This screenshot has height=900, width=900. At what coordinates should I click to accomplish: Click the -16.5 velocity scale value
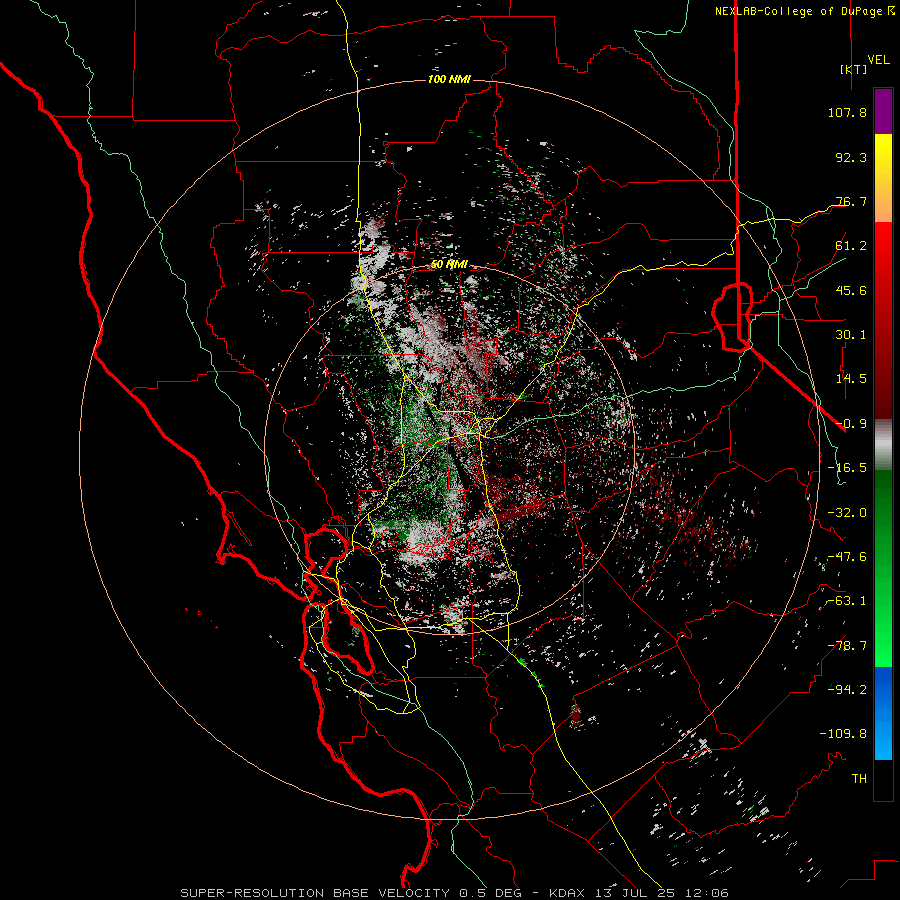847,468
